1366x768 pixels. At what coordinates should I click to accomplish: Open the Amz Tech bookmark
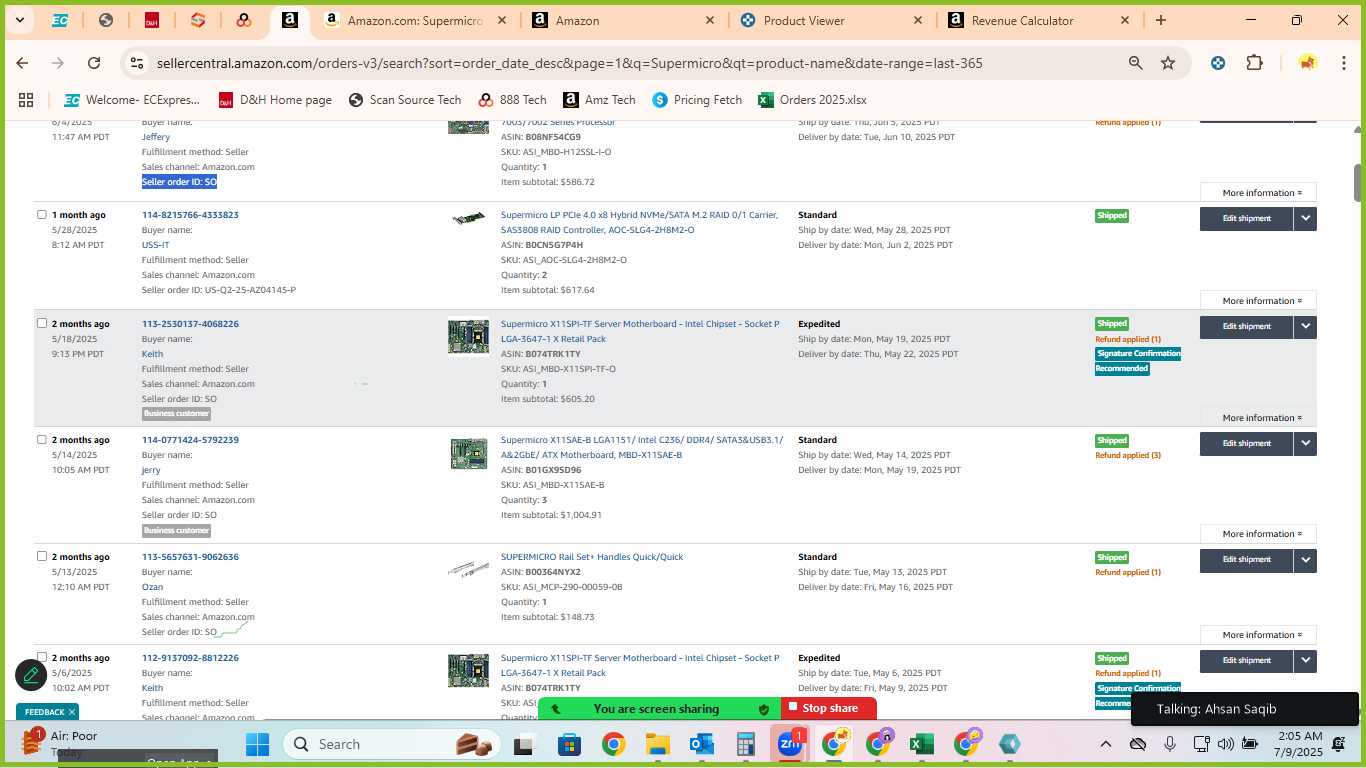pos(599,100)
